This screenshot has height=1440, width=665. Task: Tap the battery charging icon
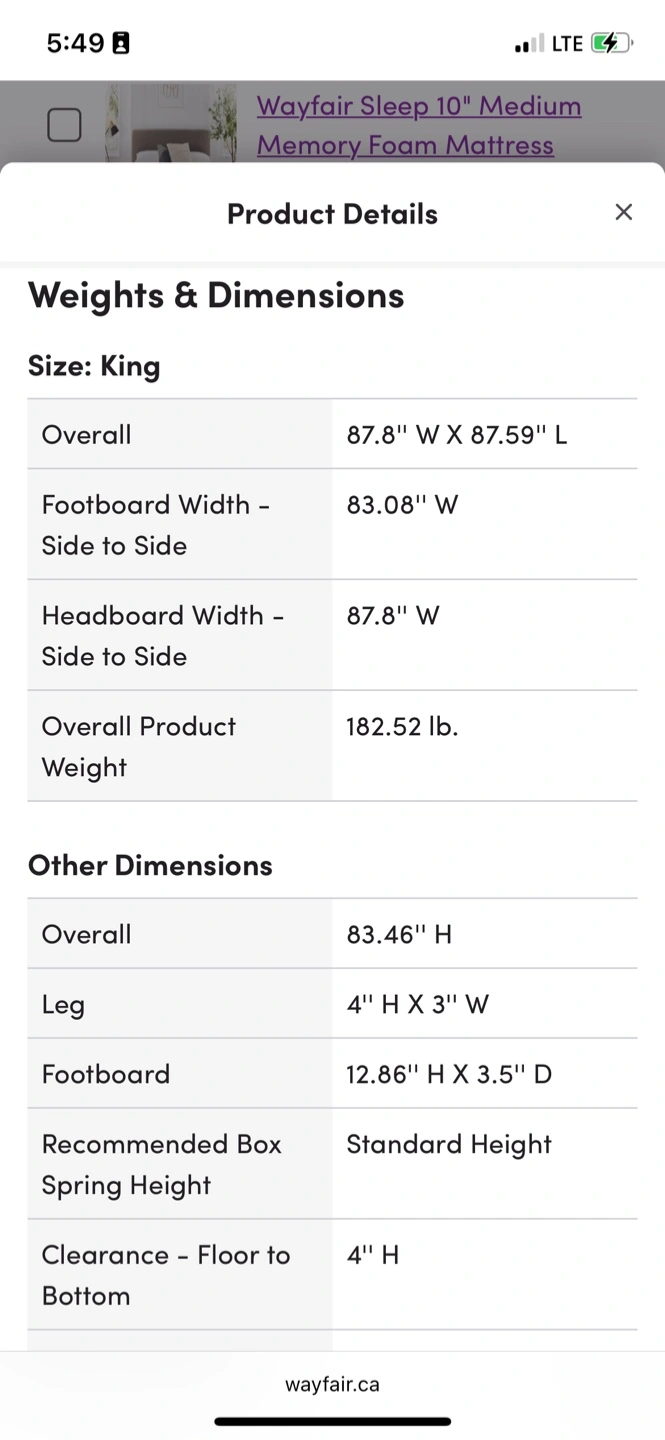click(x=611, y=43)
